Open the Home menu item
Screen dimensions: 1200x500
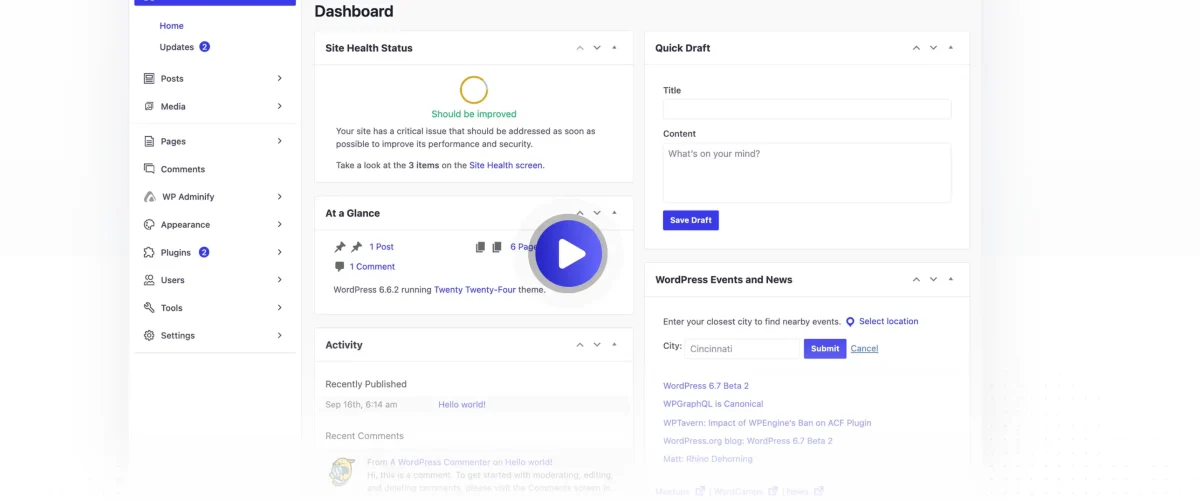[x=171, y=26]
